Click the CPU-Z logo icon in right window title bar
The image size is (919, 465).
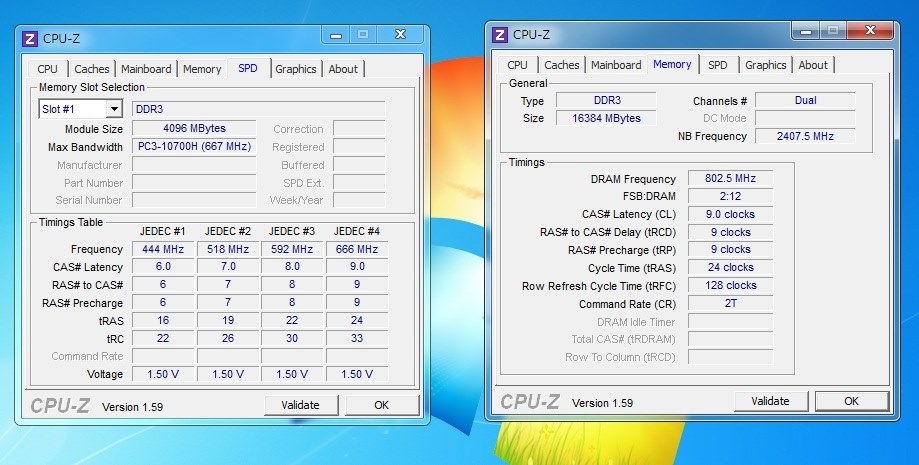click(x=500, y=35)
